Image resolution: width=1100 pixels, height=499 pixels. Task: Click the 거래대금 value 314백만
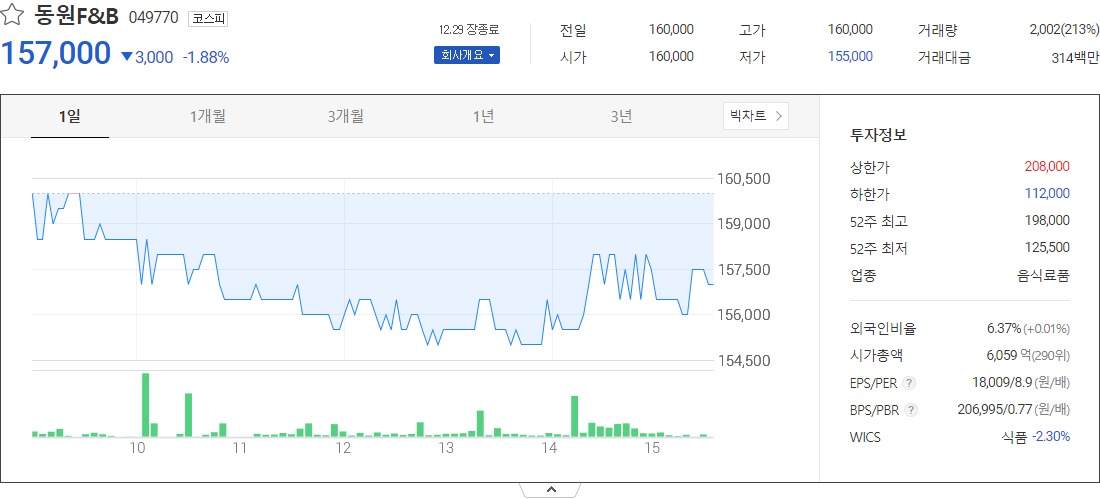1075,58
